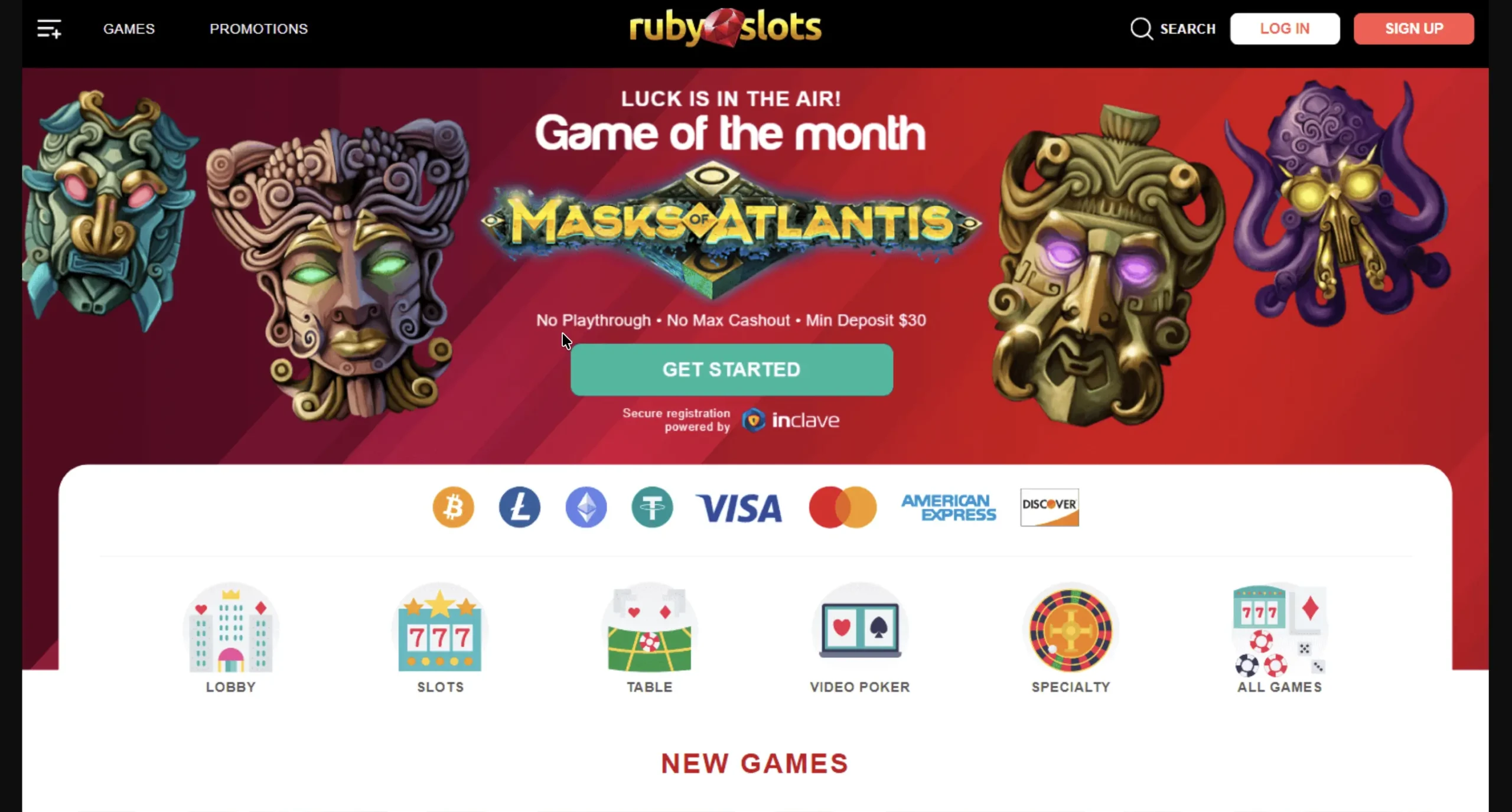This screenshot has width=1512, height=812.
Task: Select the Tether payment icon
Action: 652,507
